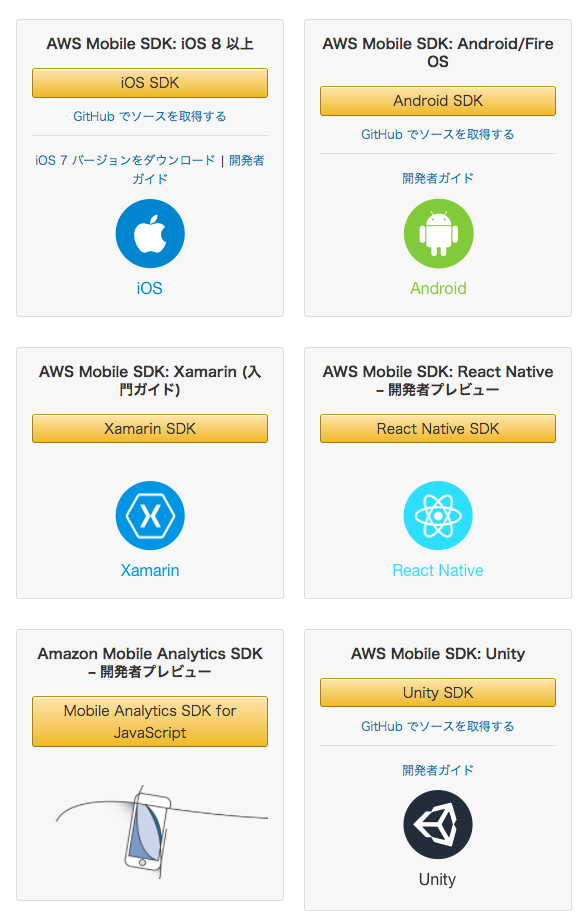Viewport: 582px width, 924px height.
Task: Open GitHub source link under Unity SDK
Action: pos(438,726)
